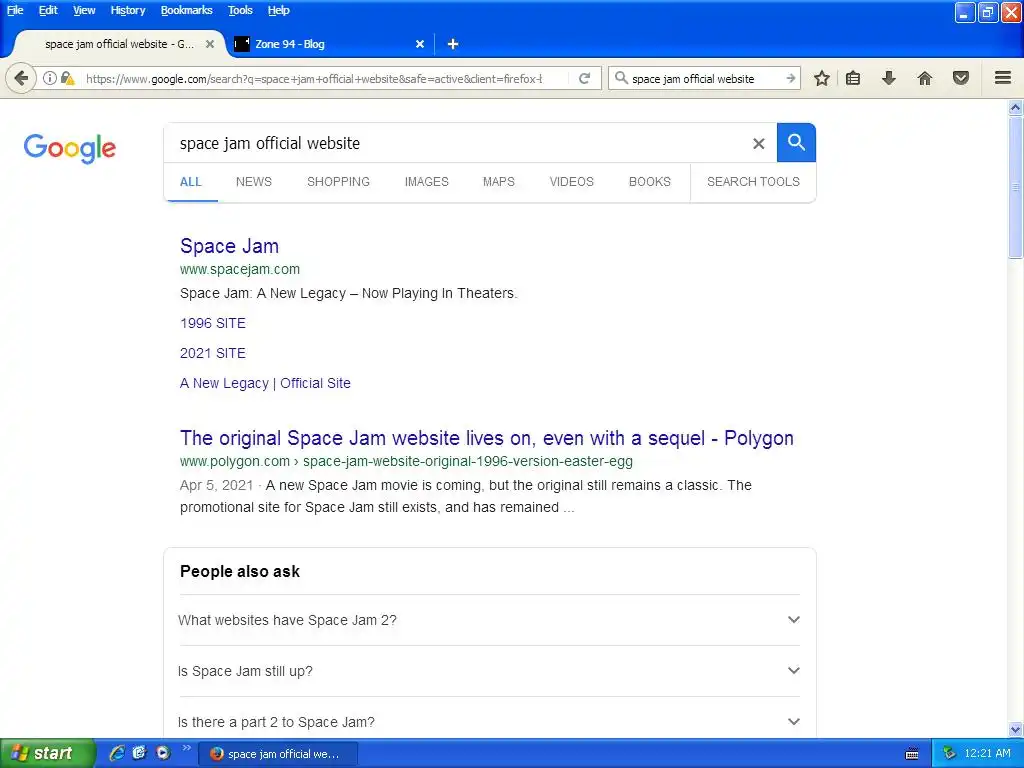The image size is (1024, 768).
Task: Open the mixed content warning padlock icon
Action: point(67,78)
